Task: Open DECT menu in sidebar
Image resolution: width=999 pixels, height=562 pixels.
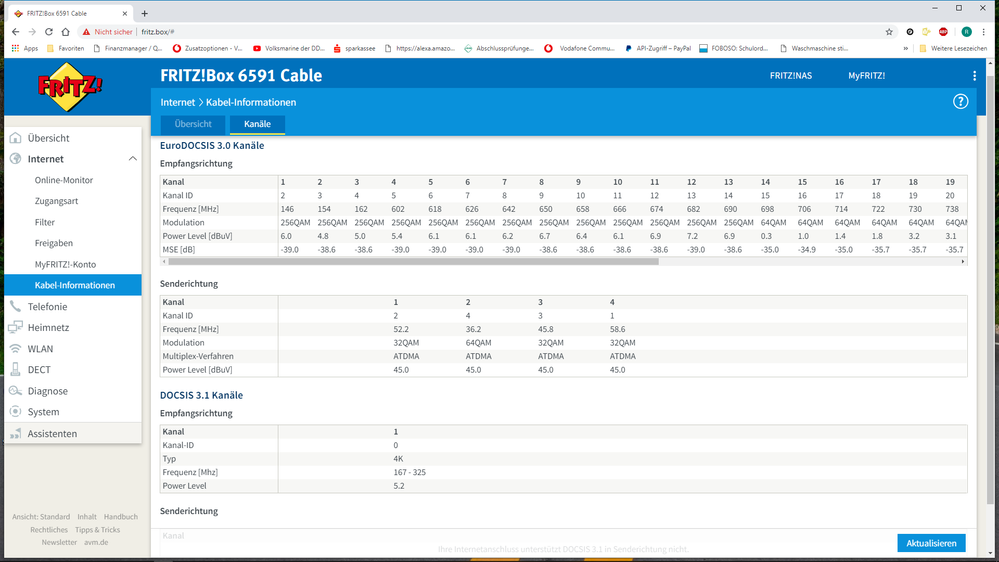Action: [x=39, y=370]
